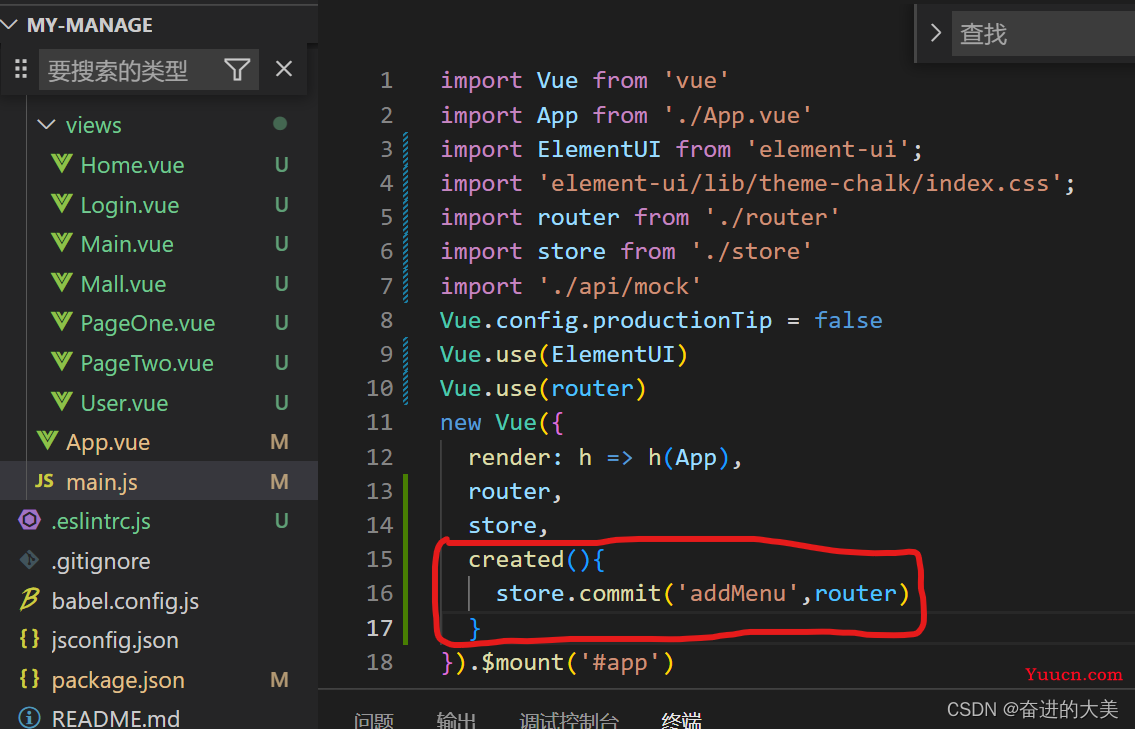Click into the 查找 find input field
The height and width of the screenshot is (729, 1135).
point(1042,33)
